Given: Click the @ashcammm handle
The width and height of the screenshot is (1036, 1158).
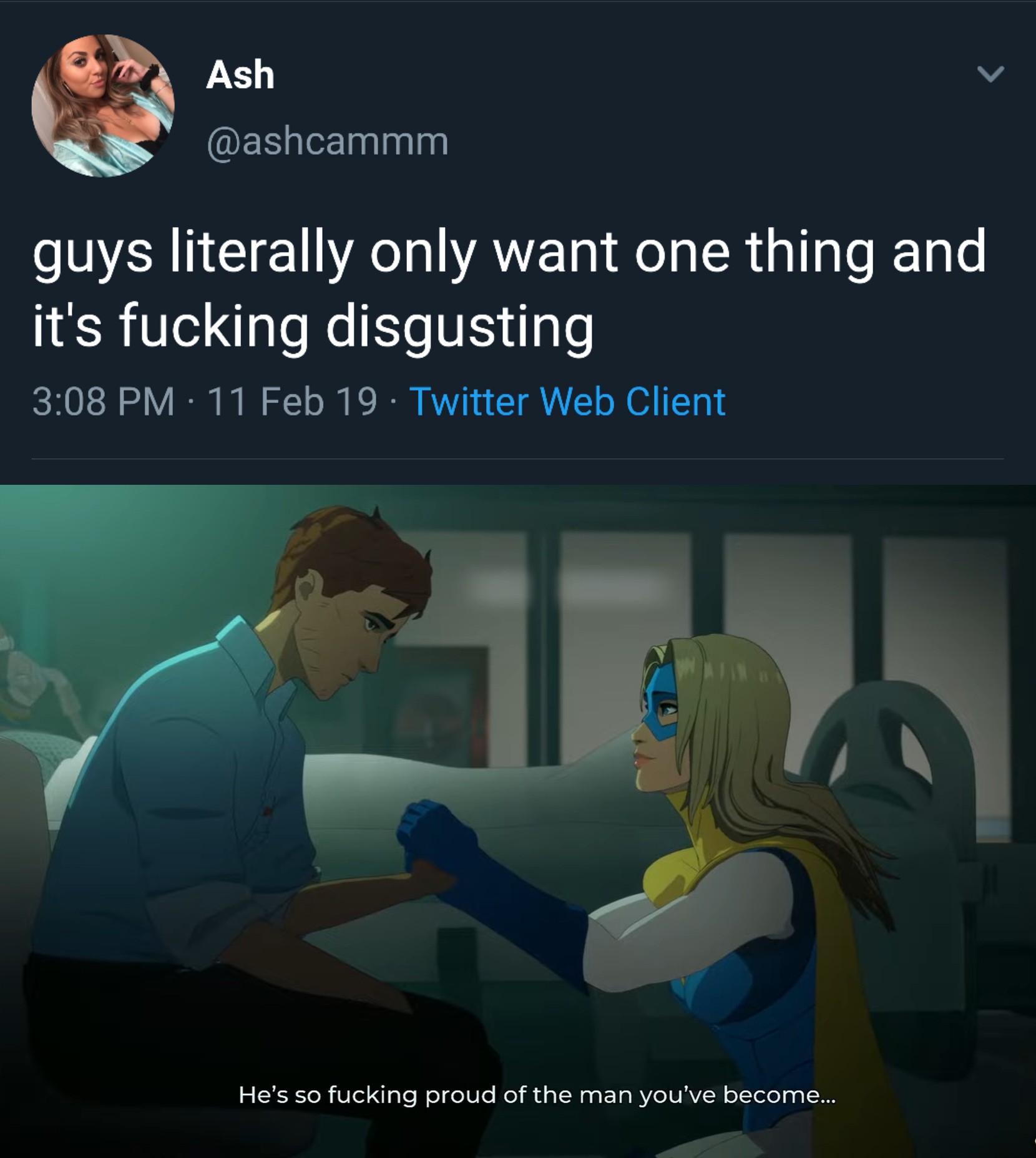Looking at the screenshot, I should pyautogui.click(x=328, y=142).
